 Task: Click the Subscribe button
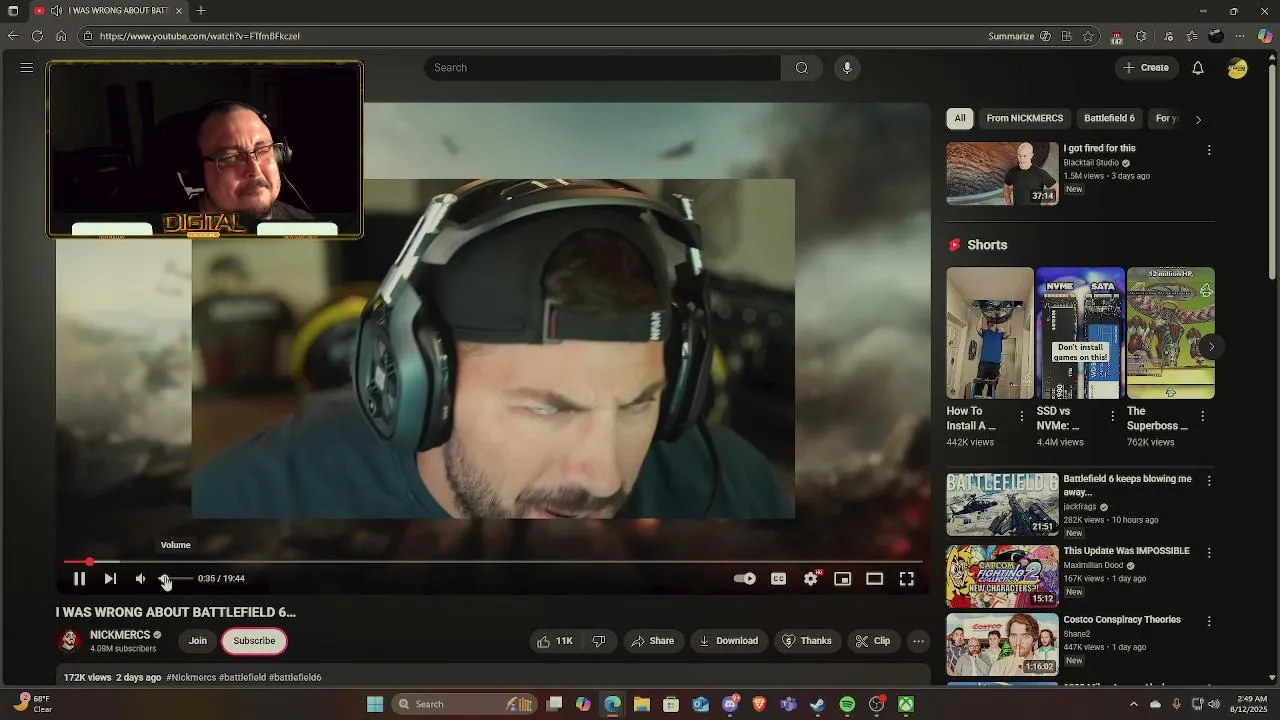[x=254, y=641]
